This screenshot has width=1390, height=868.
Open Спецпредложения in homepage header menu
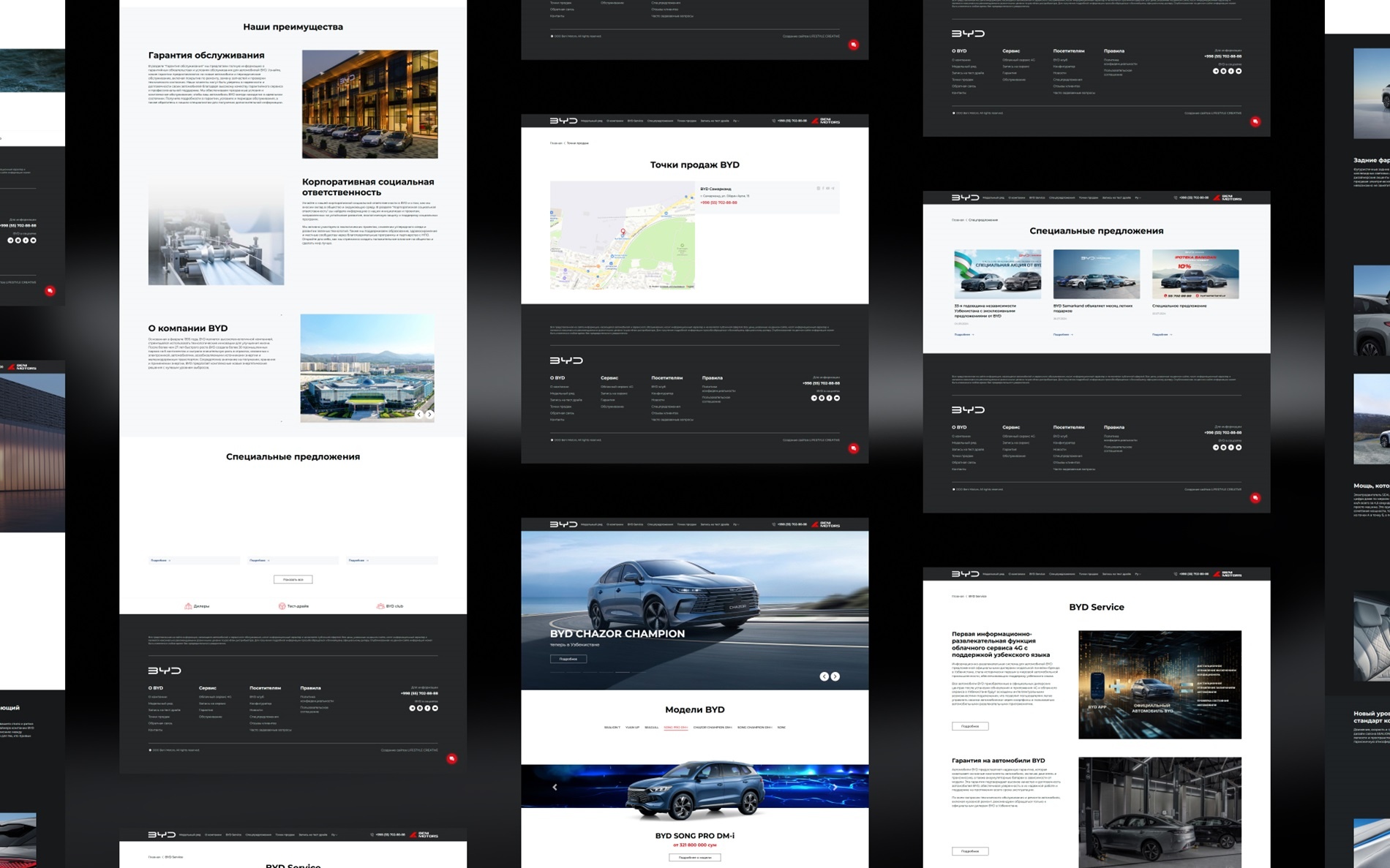pyautogui.click(x=660, y=524)
